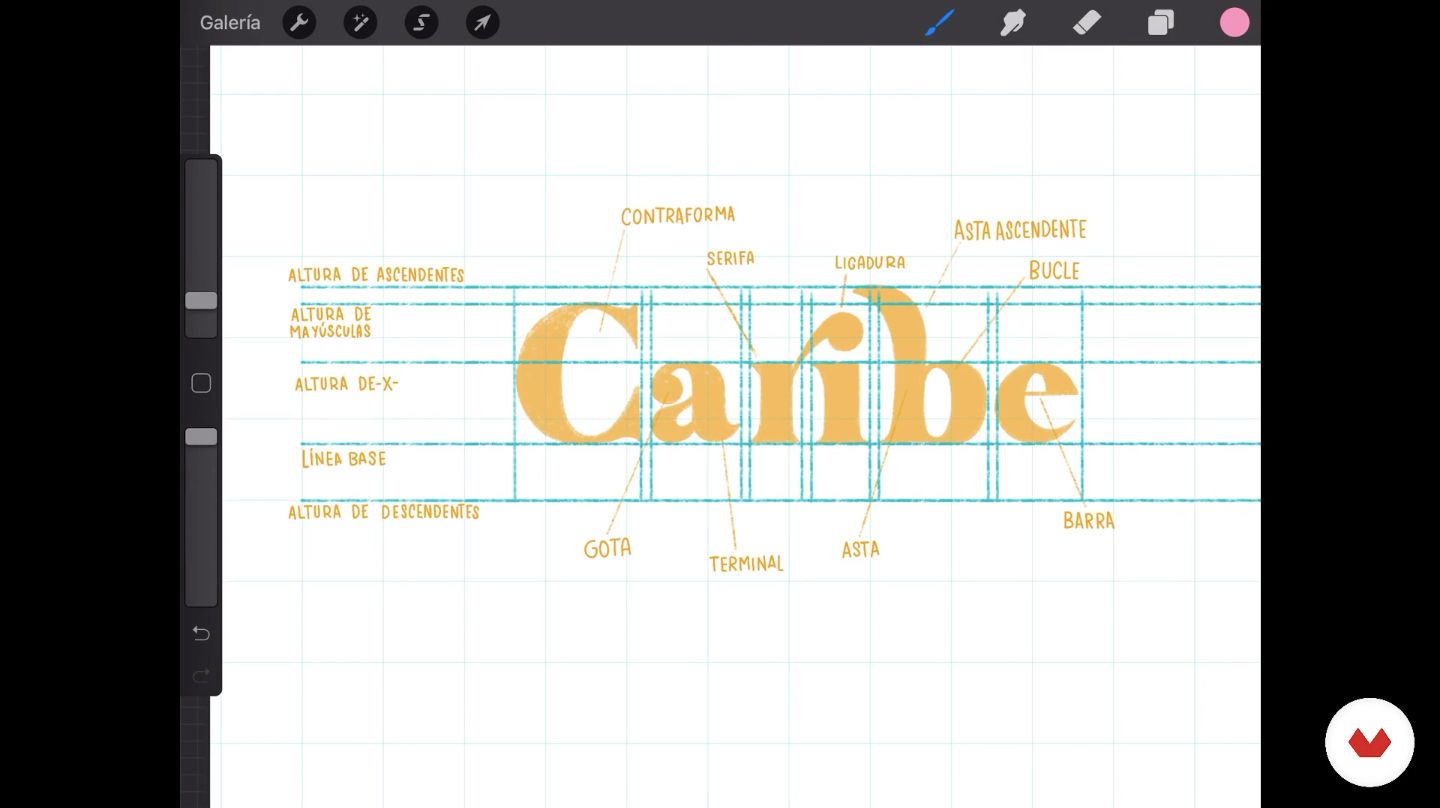Click the Domestika logo badge
The height and width of the screenshot is (808, 1440).
pyautogui.click(x=1370, y=743)
